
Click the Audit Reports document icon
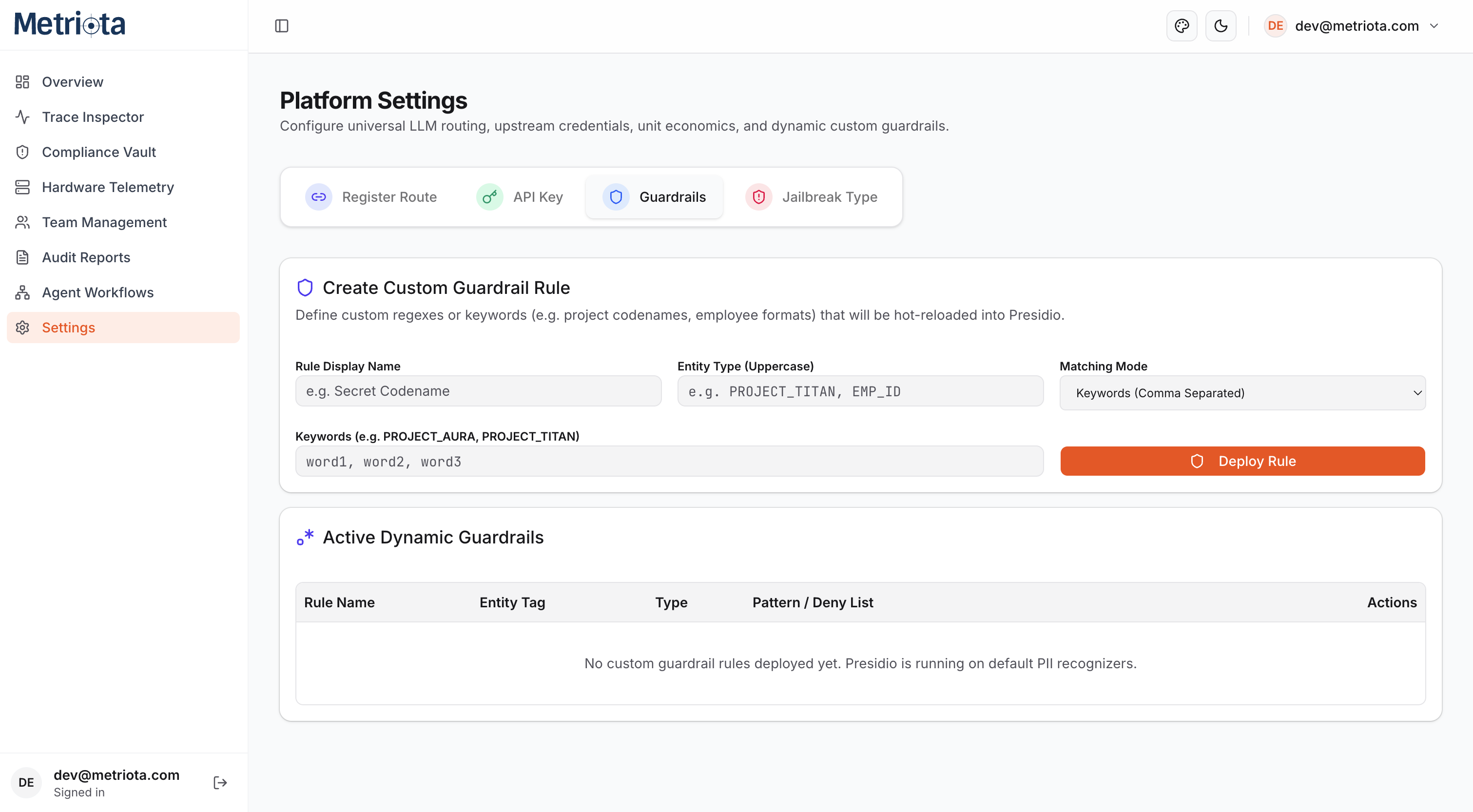pyautogui.click(x=22, y=257)
